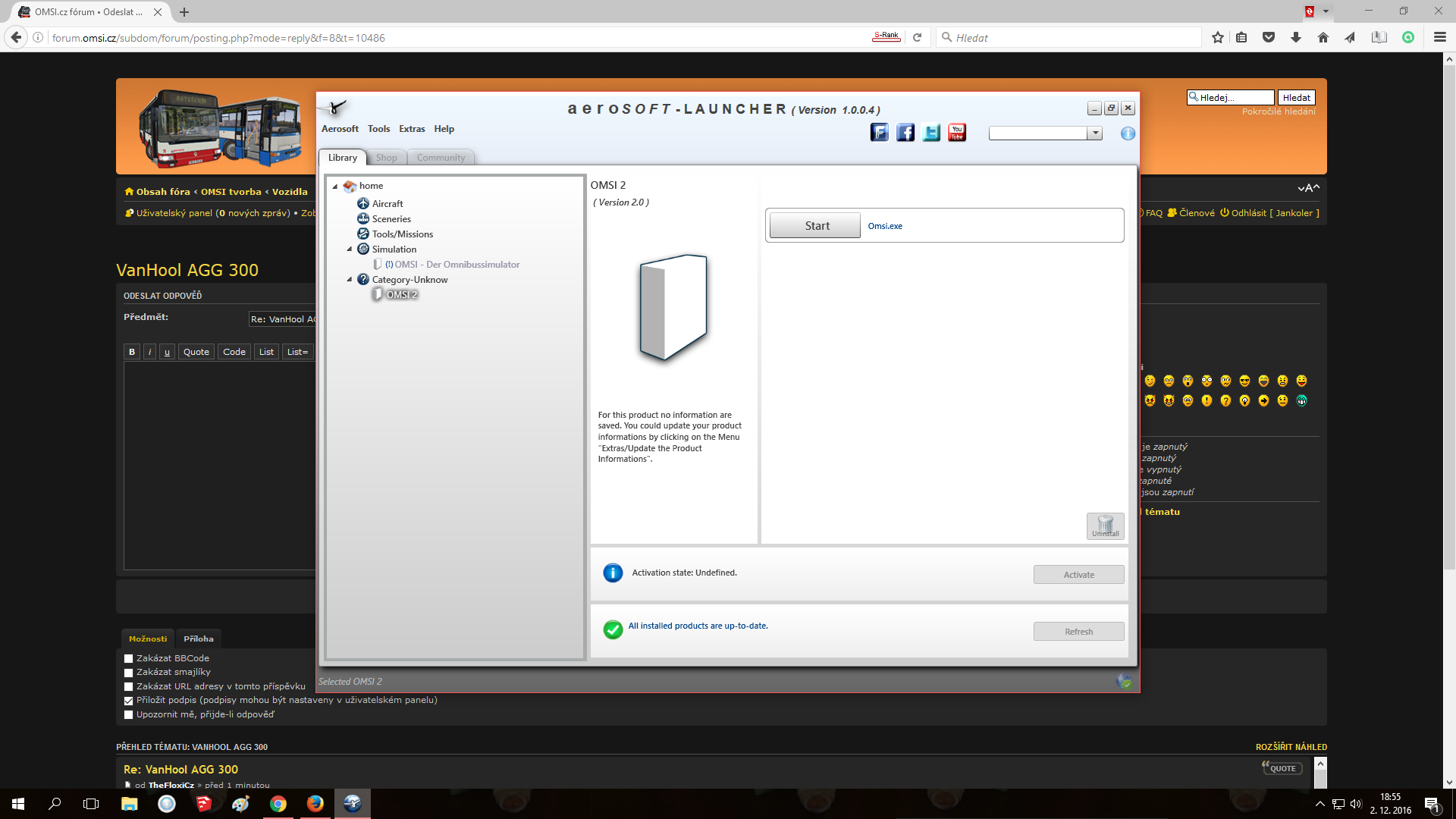
Task: Open the YouTube icon in launcher
Action: [957, 133]
